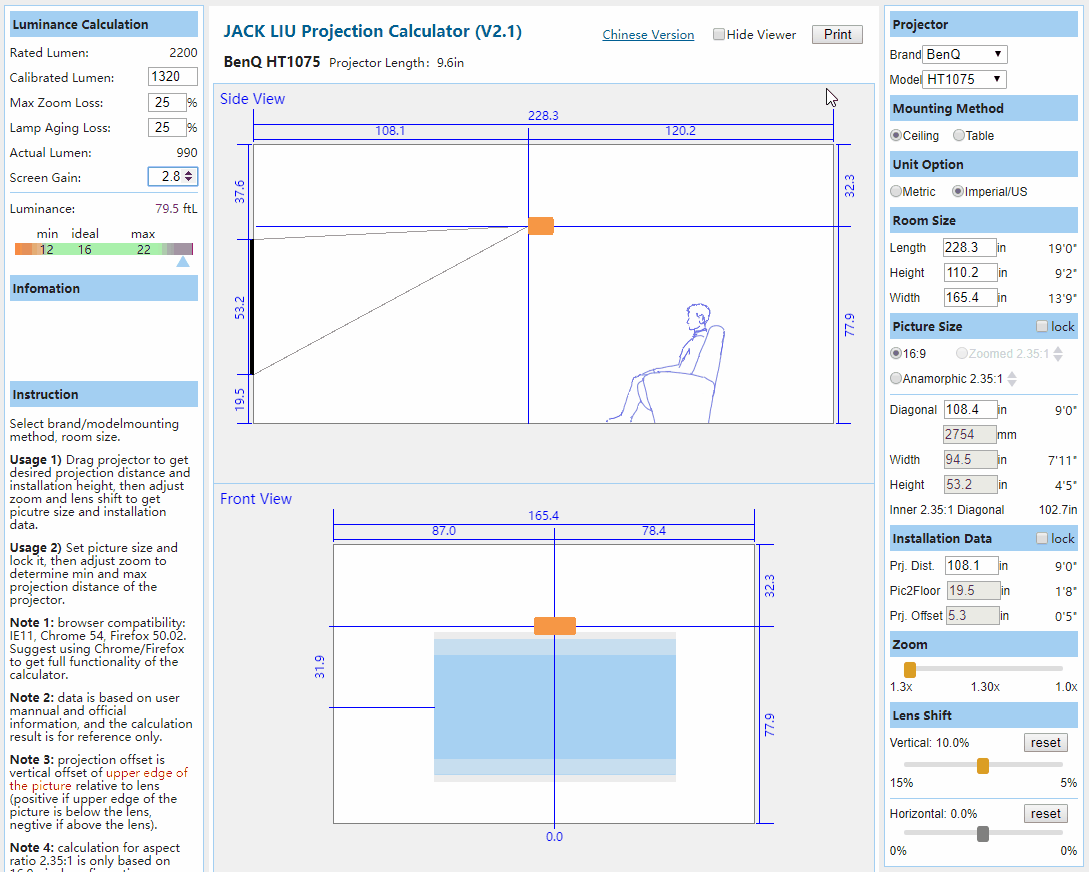Reset the vertical lens shift

tap(1045, 743)
